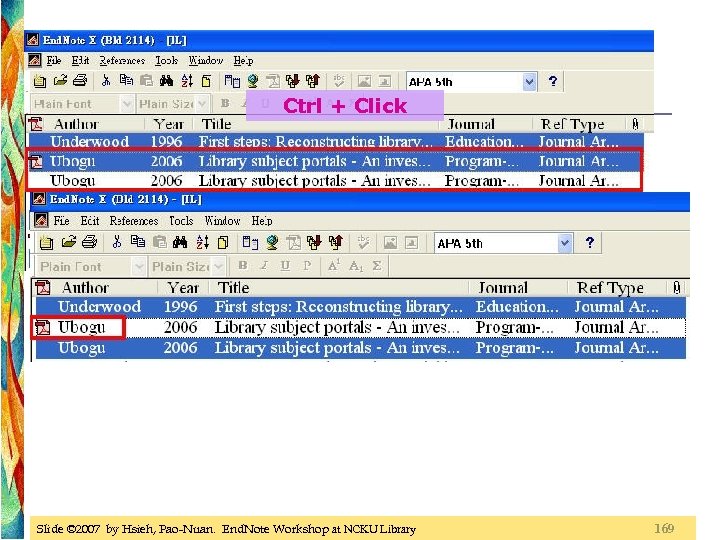The image size is (720, 540).
Task: Open APA 5th style dropdown in upper window
Action: pyautogui.click(x=529, y=82)
